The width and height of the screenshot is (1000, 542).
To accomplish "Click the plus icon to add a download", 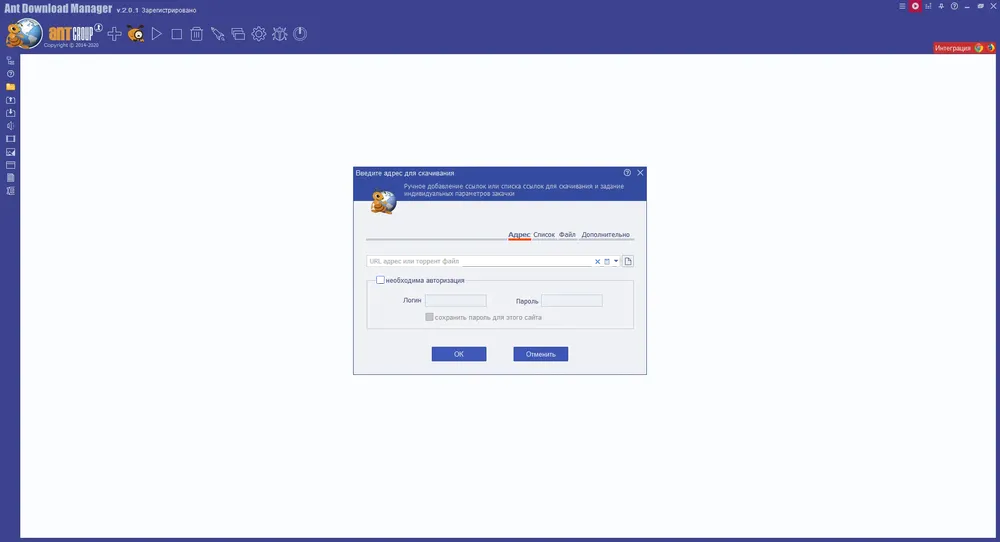I will coord(115,34).
